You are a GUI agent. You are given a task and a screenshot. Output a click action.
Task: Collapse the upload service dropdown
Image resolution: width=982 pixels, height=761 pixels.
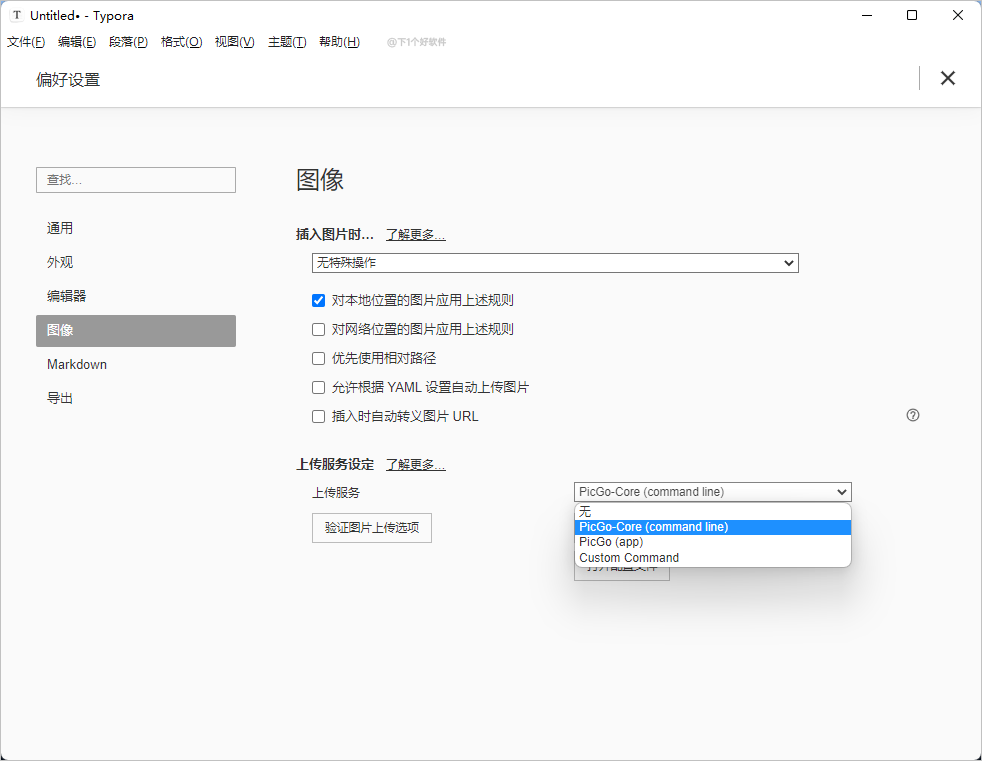point(713,492)
